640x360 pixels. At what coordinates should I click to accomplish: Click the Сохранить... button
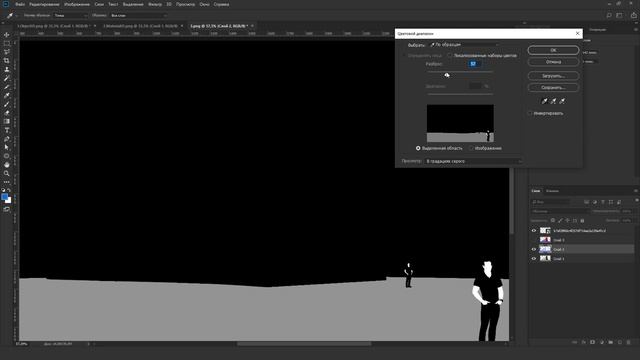coord(553,87)
